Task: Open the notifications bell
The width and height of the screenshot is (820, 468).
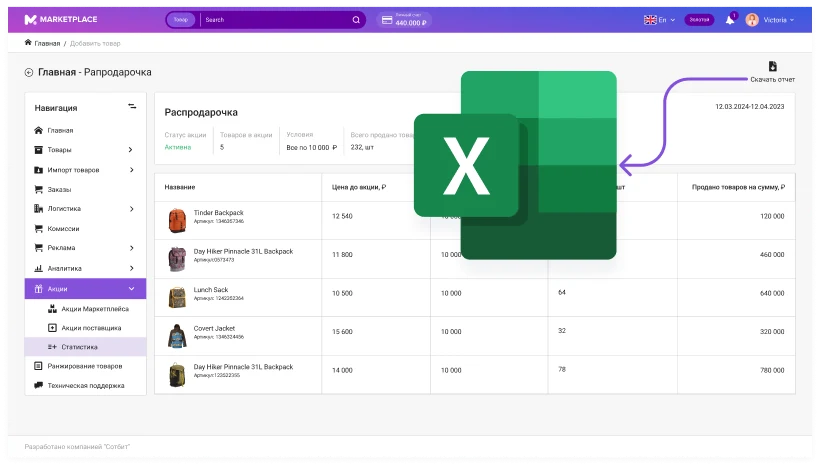Action: click(730, 20)
